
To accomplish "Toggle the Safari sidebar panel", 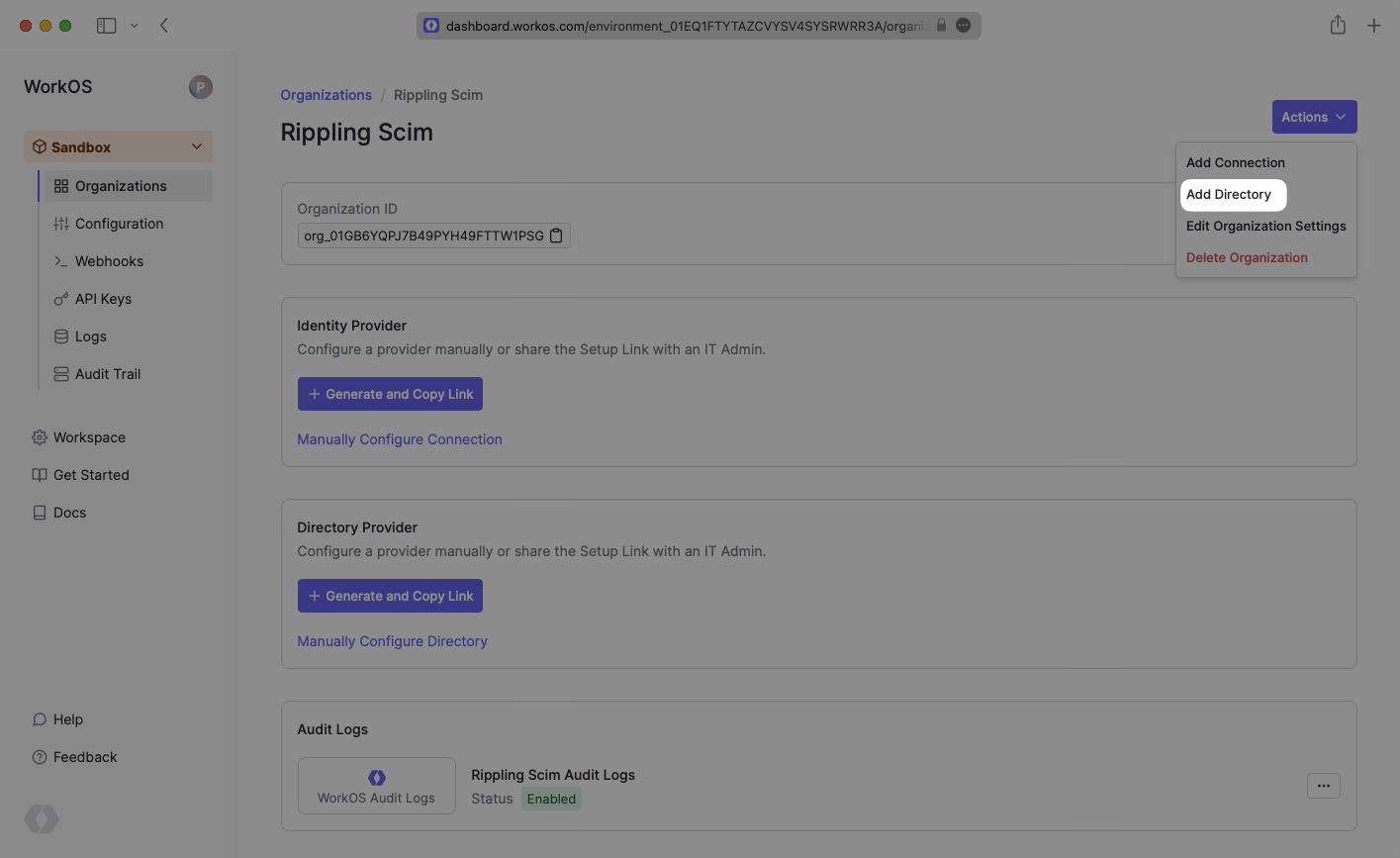I will point(106,26).
